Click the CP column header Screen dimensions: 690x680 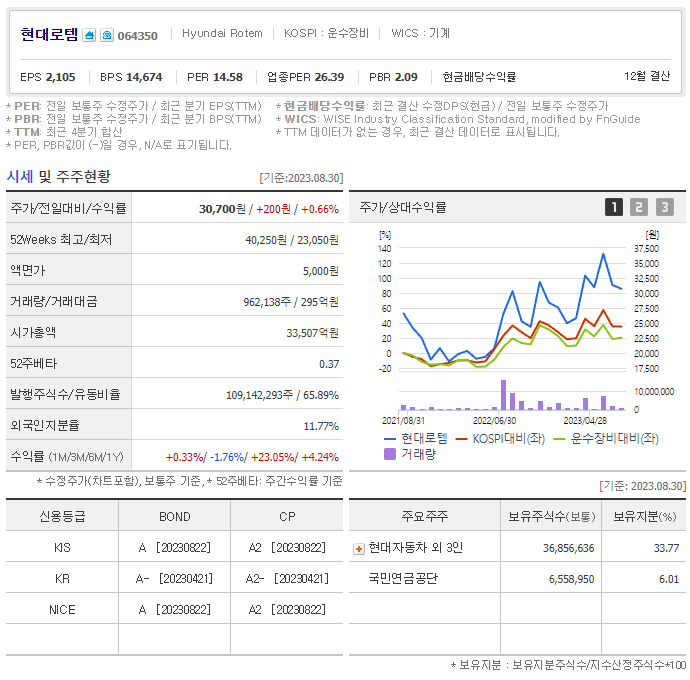pos(287,516)
